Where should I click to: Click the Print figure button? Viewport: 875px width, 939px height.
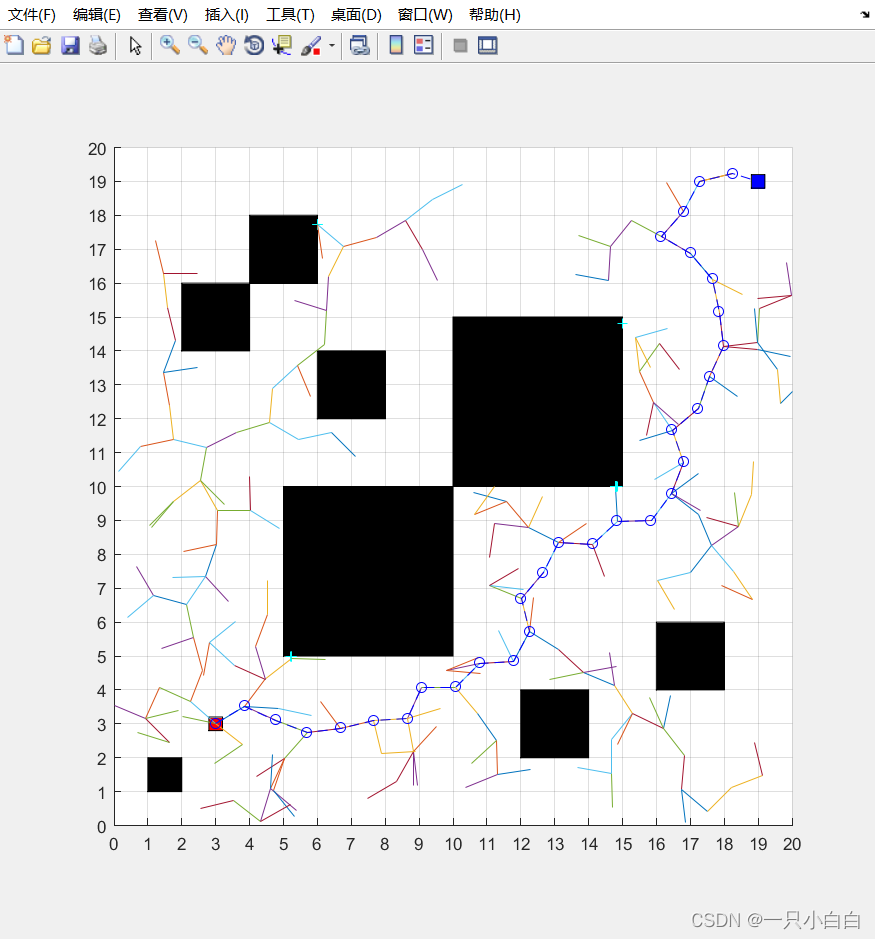pos(97,45)
